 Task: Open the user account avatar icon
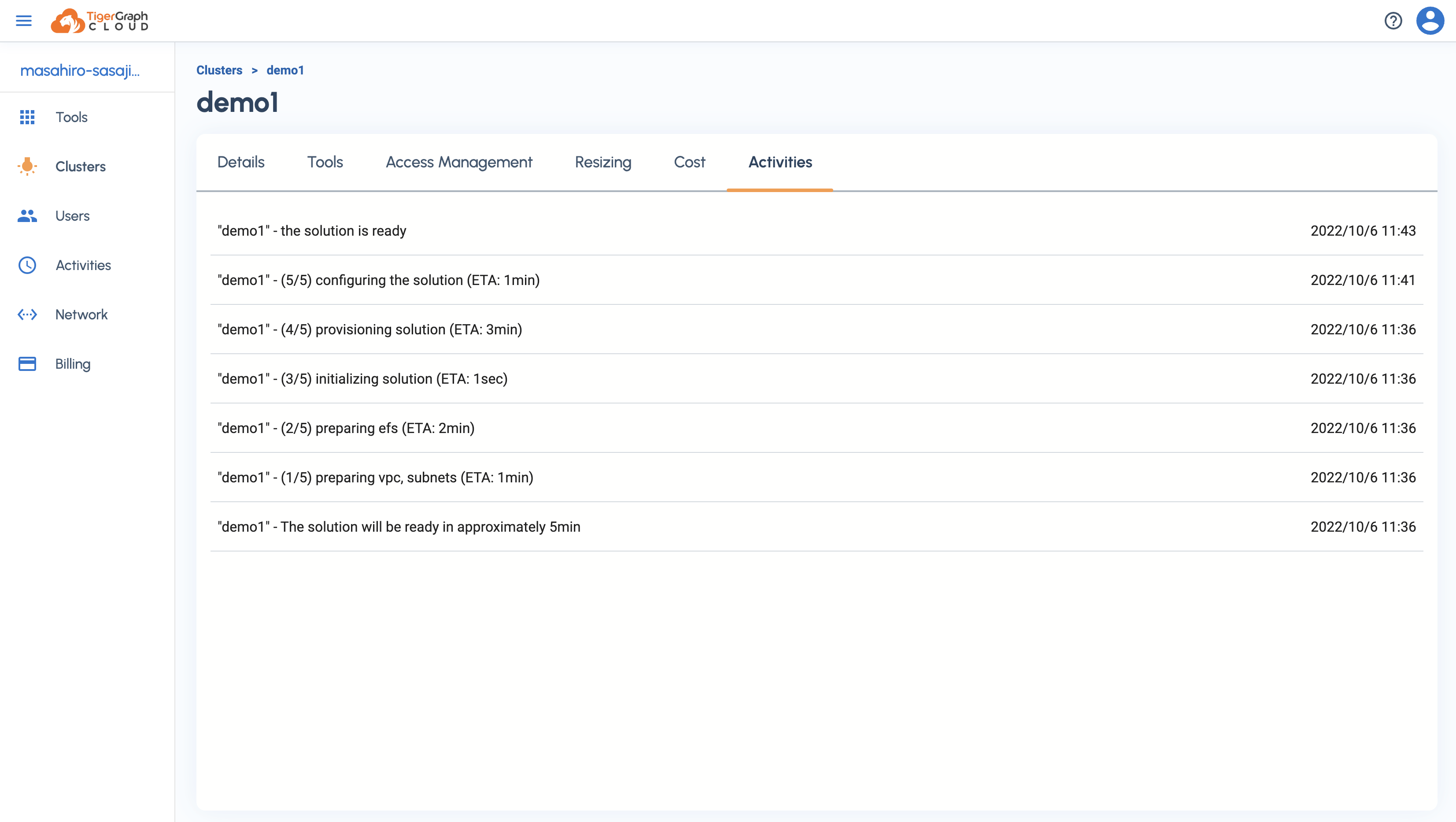1430,21
